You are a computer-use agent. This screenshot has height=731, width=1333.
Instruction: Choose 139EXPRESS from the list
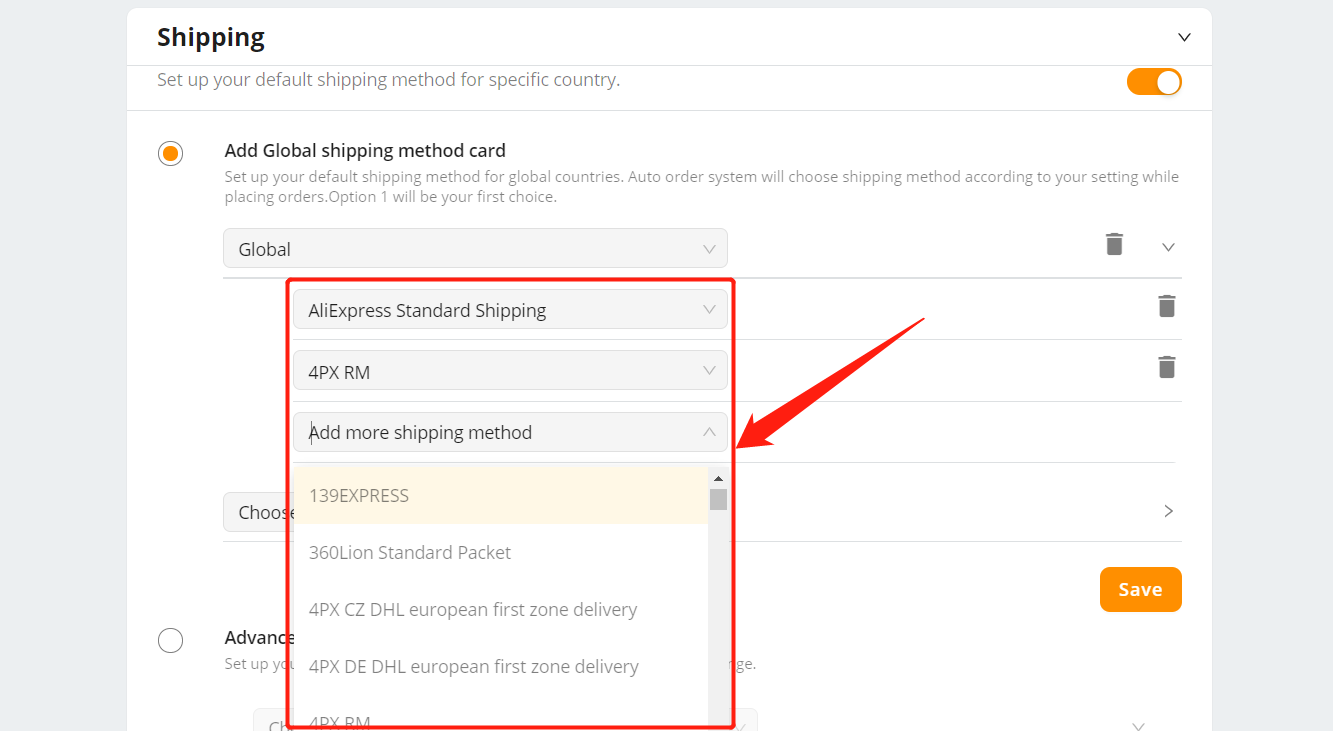click(x=500, y=495)
